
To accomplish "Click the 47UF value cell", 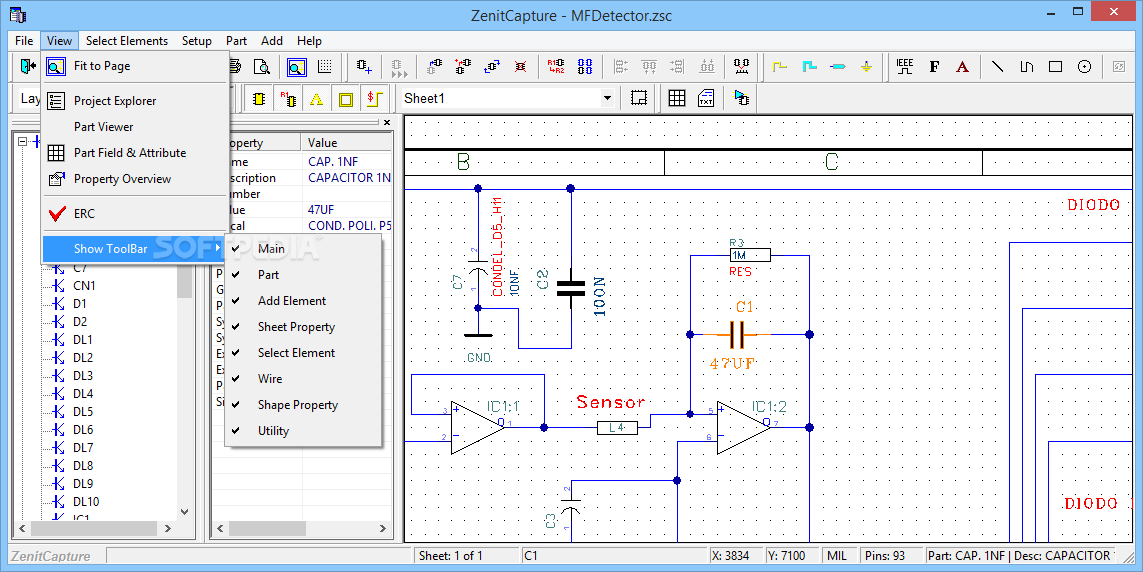I will [x=347, y=210].
